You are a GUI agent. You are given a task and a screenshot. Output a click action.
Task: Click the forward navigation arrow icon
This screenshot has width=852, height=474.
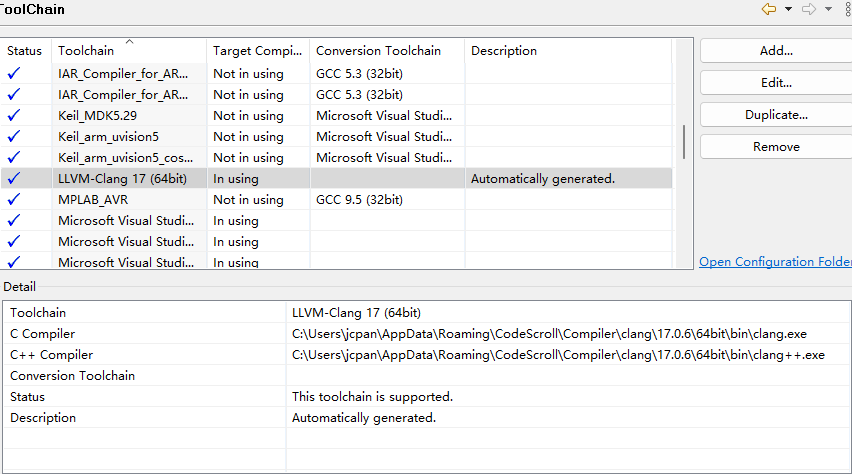click(x=809, y=9)
